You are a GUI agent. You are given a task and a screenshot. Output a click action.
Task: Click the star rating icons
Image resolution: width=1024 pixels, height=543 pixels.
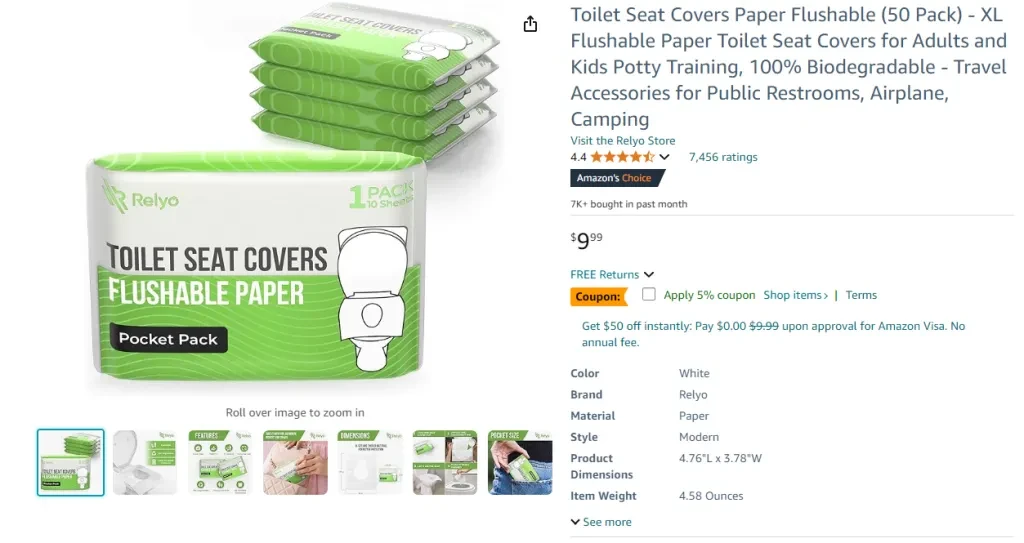[622, 157]
